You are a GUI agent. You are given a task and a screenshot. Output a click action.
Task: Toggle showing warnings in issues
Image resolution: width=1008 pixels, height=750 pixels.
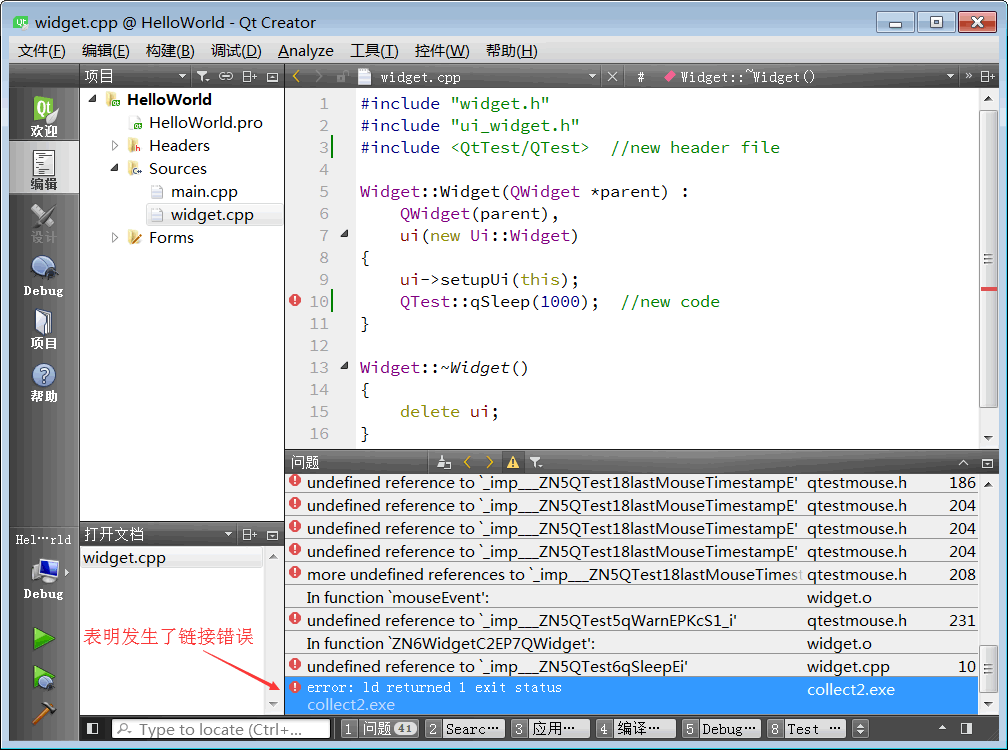click(512, 462)
